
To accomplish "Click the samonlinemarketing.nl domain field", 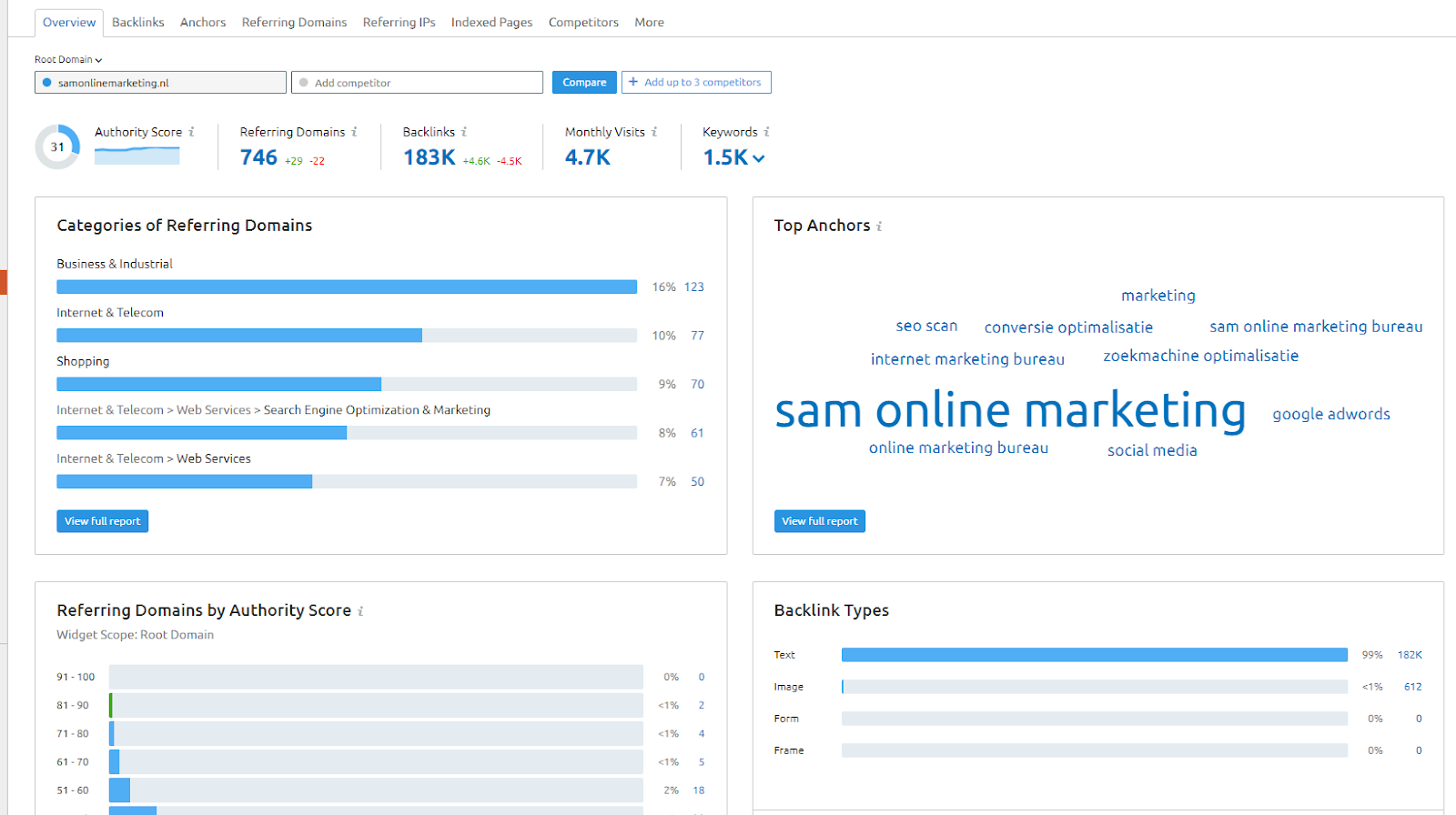I will click(161, 83).
